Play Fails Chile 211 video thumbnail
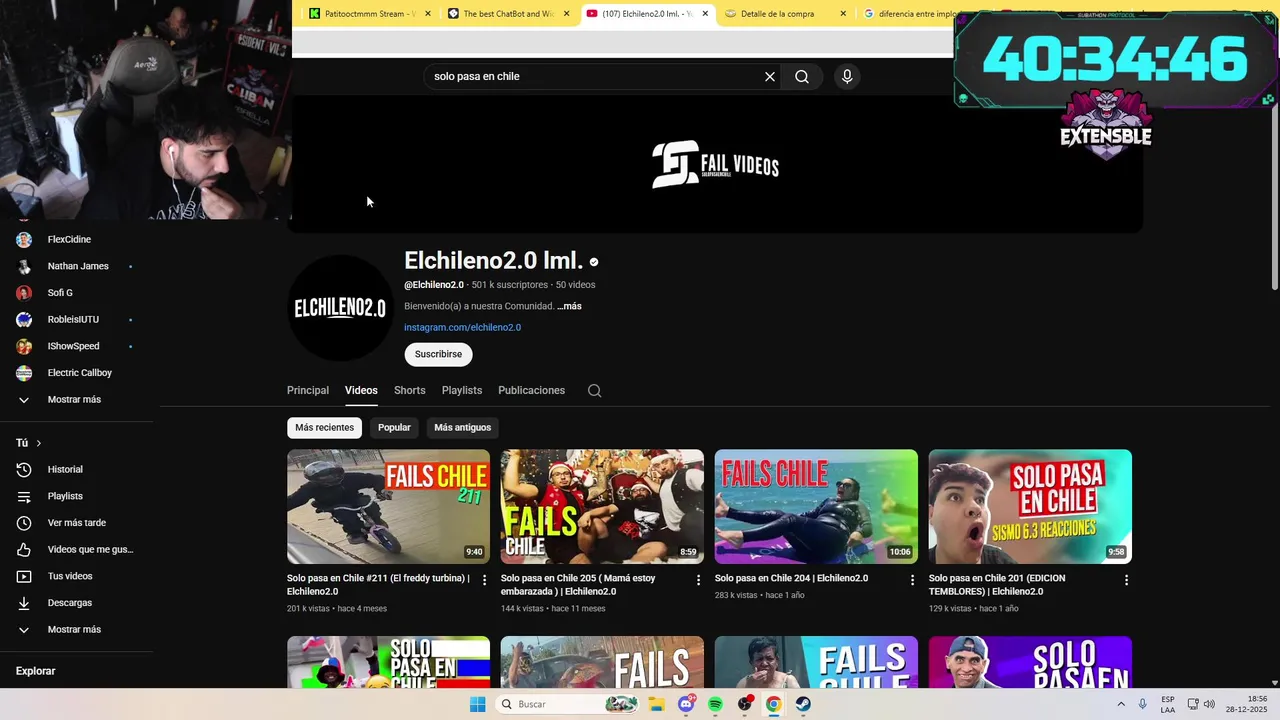 click(x=388, y=507)
